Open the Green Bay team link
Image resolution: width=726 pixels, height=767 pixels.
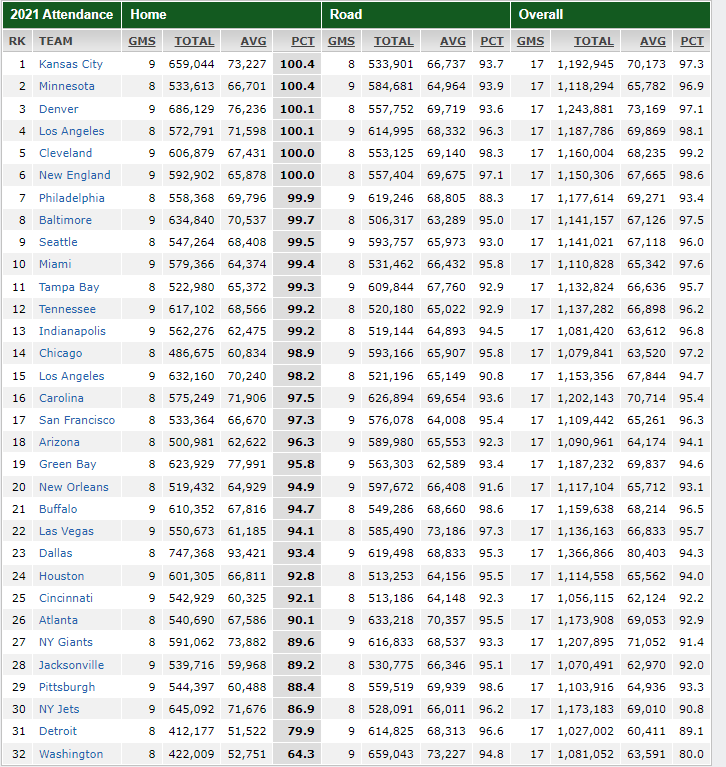click(68, 464)
